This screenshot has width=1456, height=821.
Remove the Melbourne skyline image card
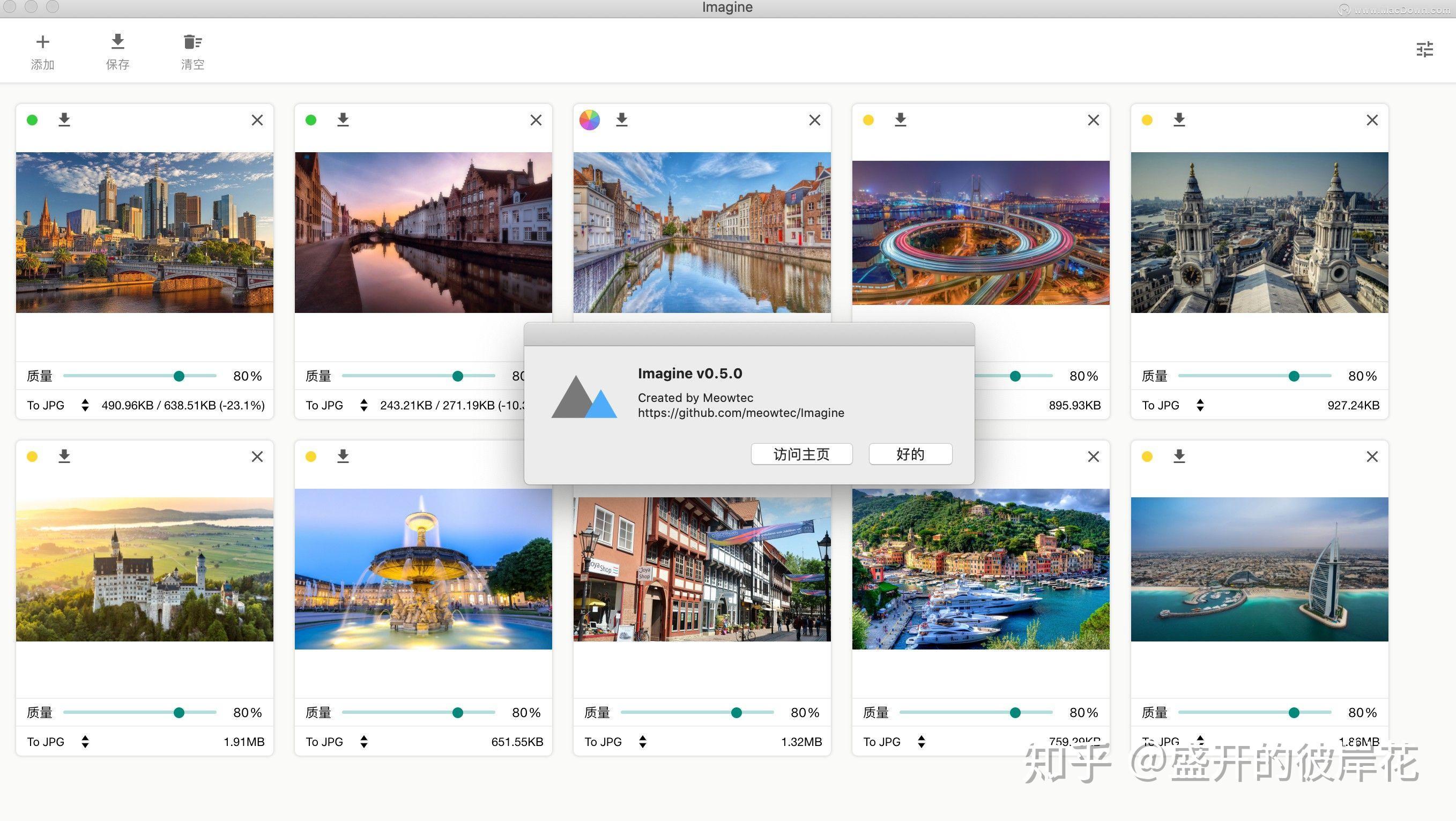(x=257, y=120)
